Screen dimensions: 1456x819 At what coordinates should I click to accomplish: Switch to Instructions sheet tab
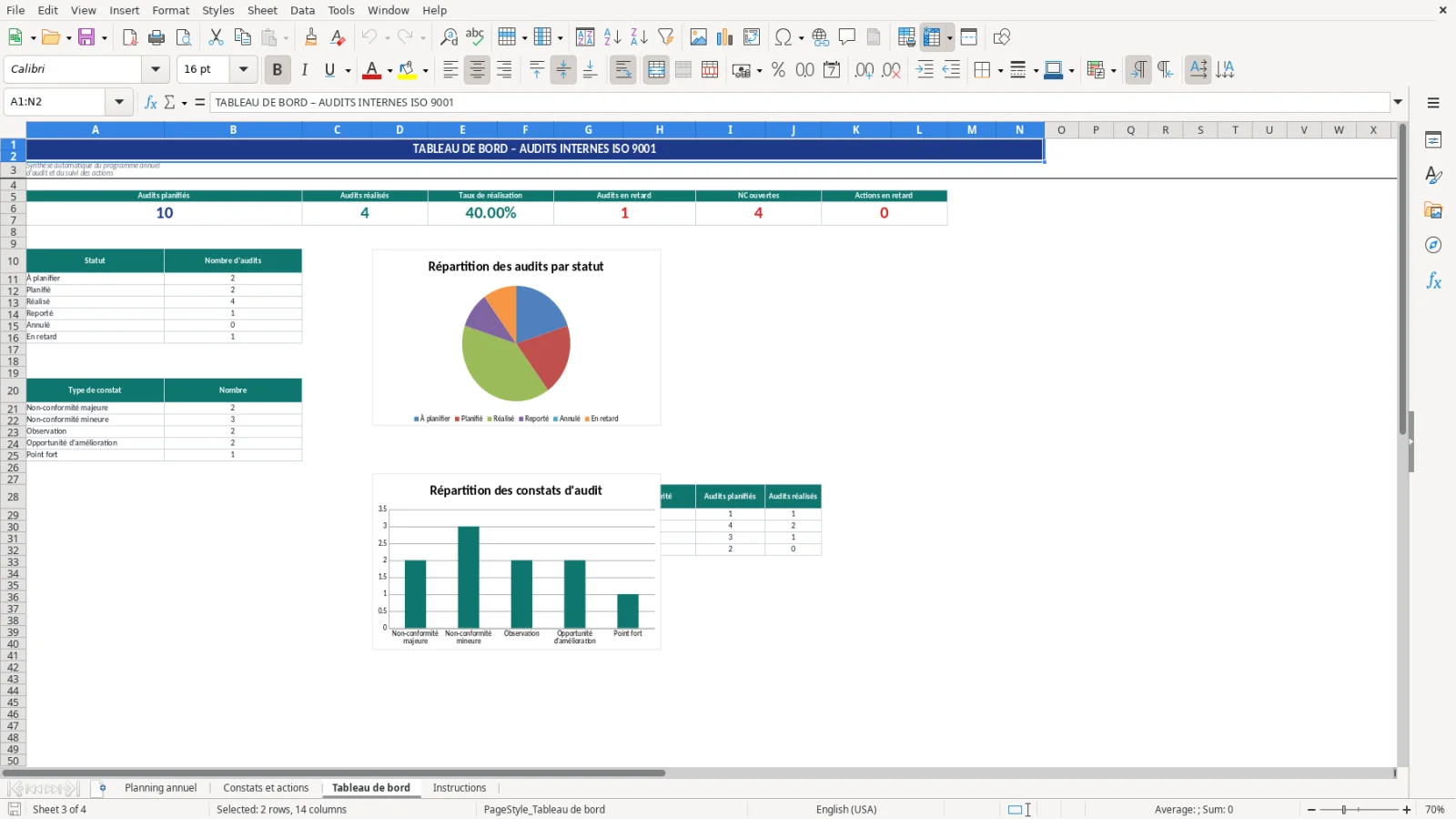(460, 788)
